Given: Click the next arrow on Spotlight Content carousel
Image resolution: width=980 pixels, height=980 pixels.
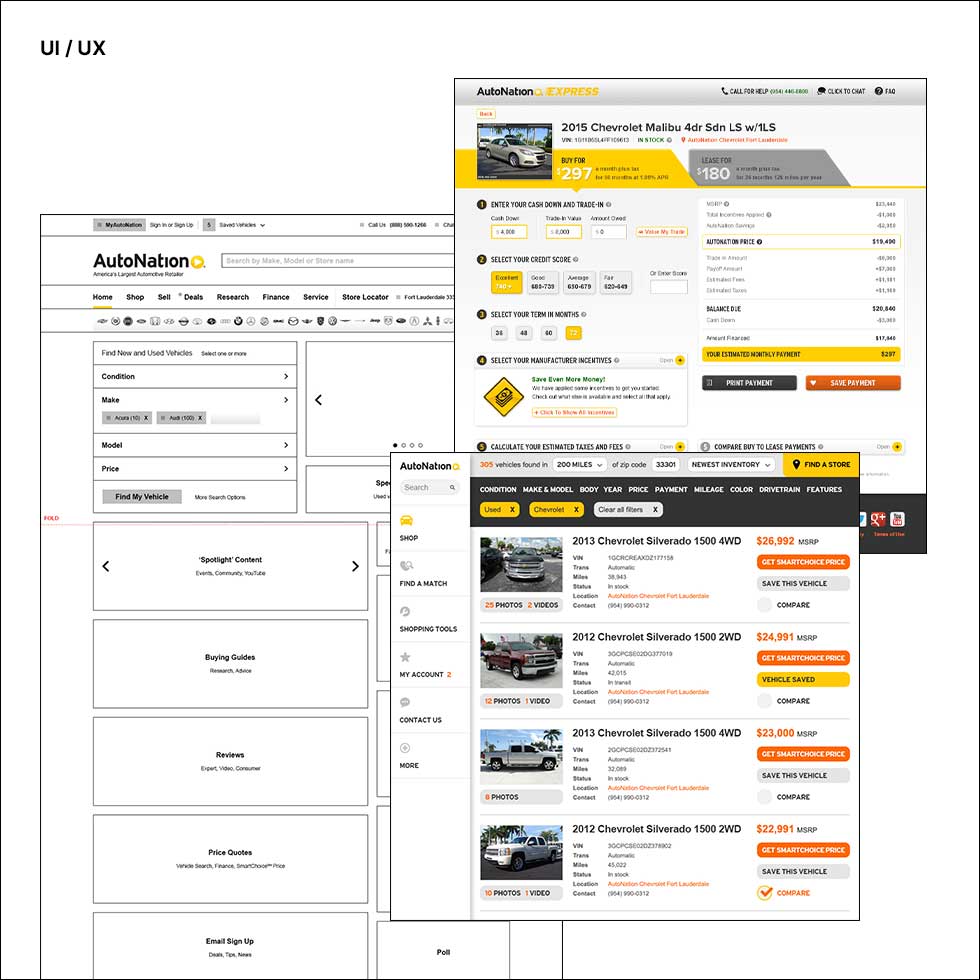Looking at the screenshot, I should click(355, 566).
